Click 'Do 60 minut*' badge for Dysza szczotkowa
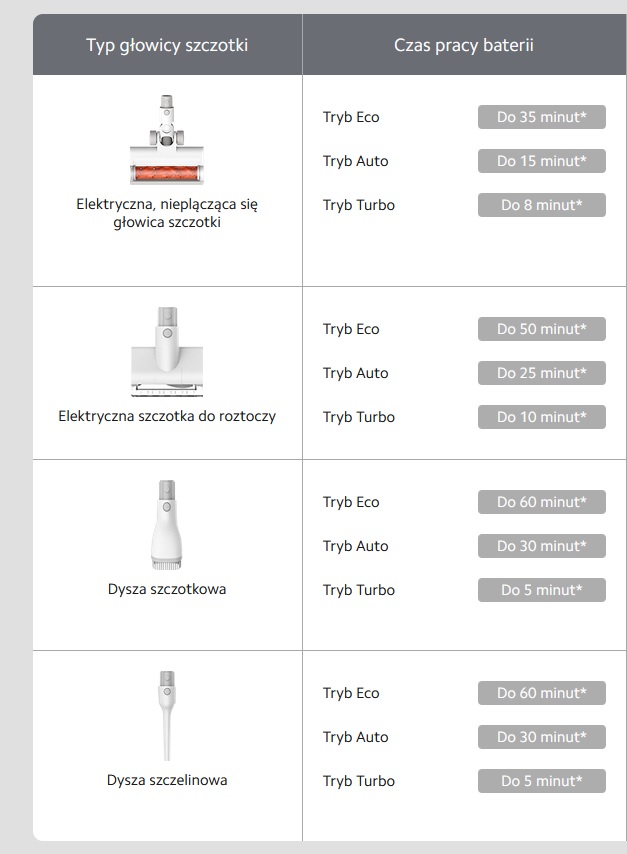 click(541, 502)
